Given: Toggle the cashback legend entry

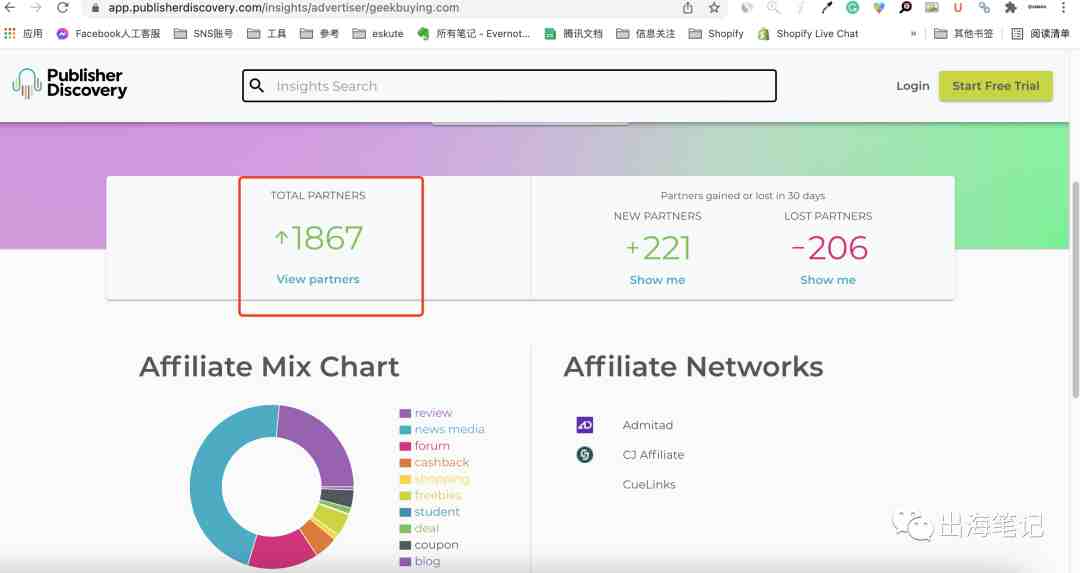Looking at the screenshot, I should (x=434, y=462).
